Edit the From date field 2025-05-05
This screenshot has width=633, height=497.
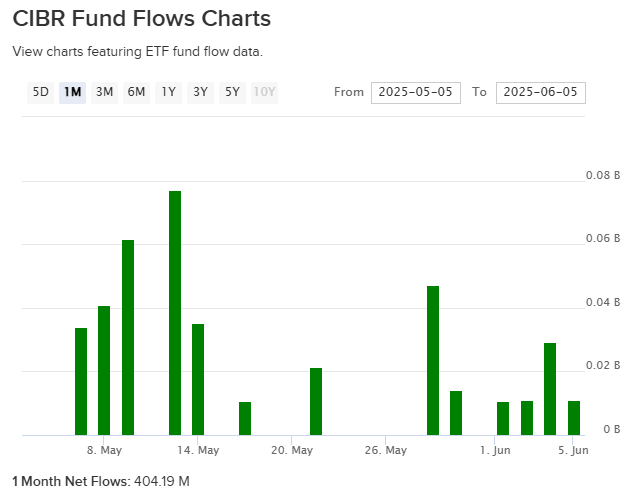click(x=416, y=93)
